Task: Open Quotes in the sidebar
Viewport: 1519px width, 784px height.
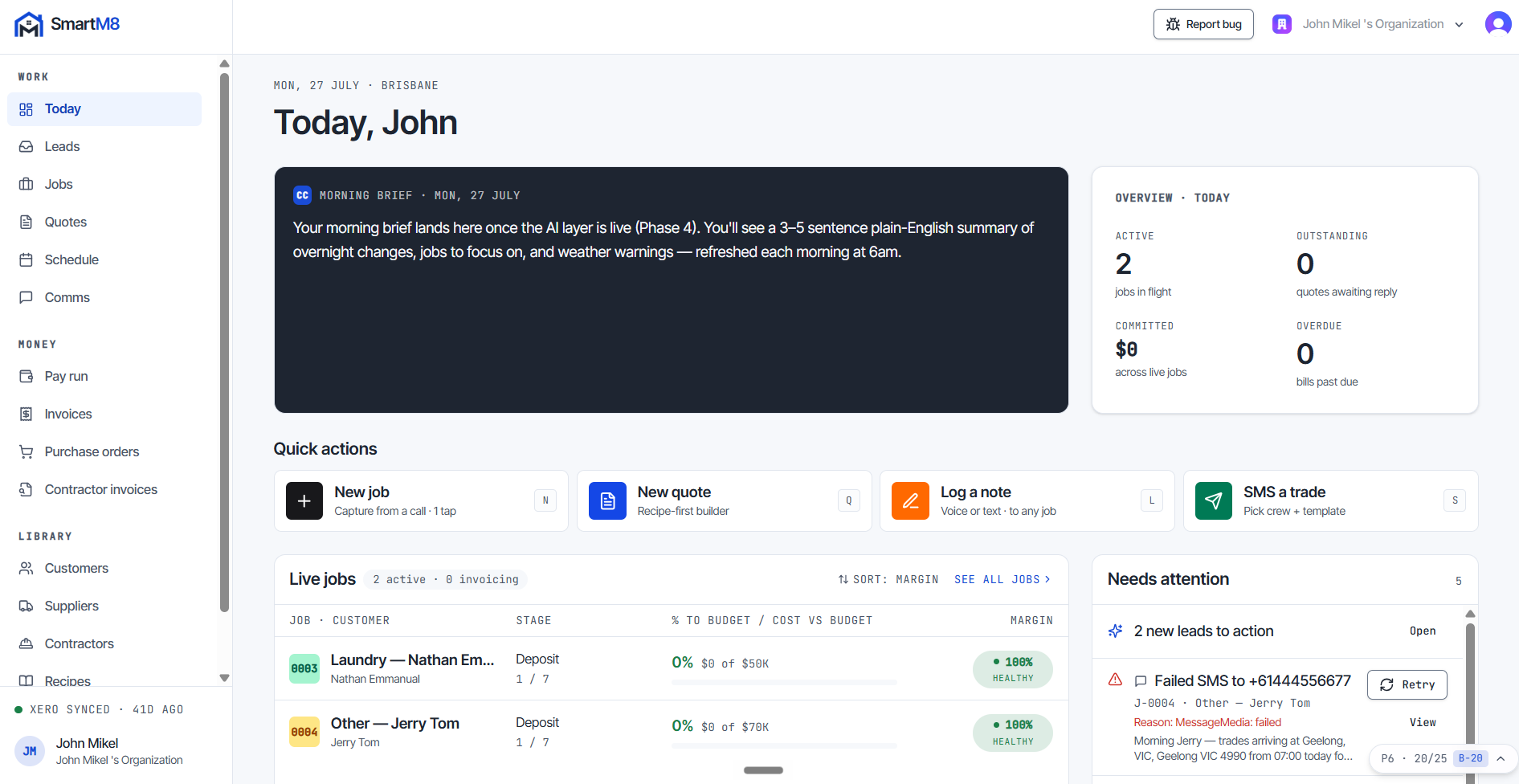Action: tap(104, 223)
